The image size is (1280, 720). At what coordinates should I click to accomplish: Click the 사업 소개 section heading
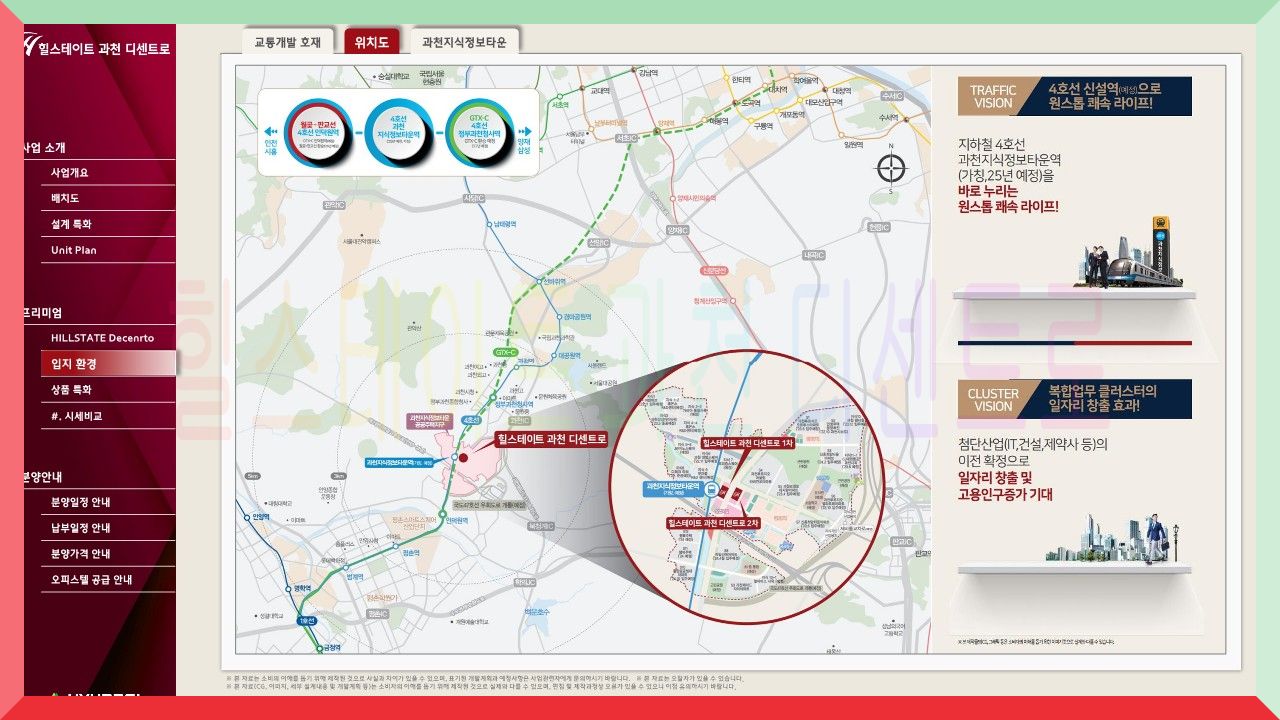pyautogui.click(x=45, y=148)
